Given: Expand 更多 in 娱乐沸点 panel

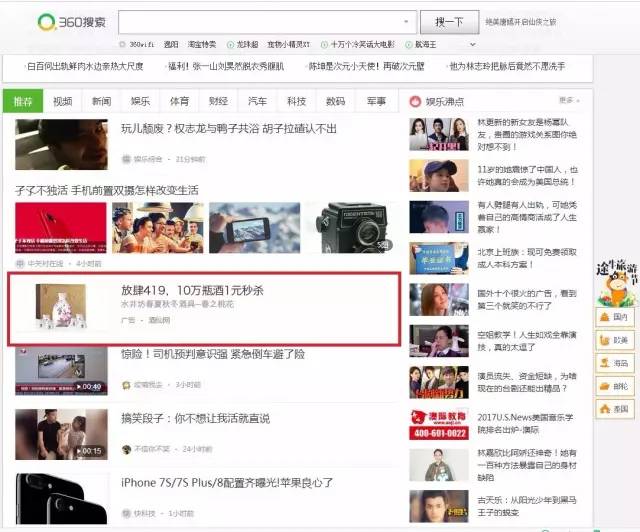Looking at the screenshot, I should coord(568,101).
